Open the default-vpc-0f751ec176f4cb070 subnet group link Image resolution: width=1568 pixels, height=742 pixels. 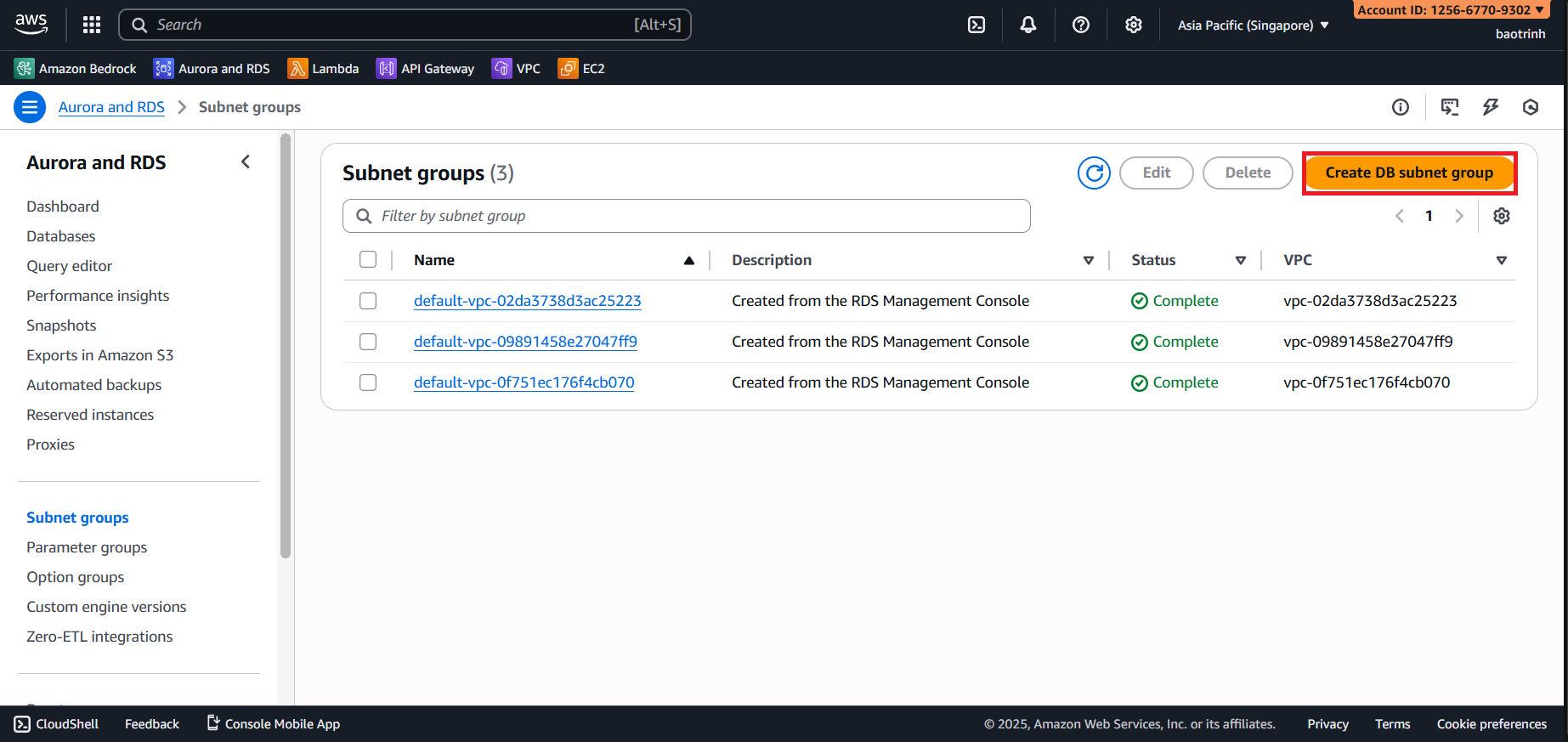pos(524,382)
